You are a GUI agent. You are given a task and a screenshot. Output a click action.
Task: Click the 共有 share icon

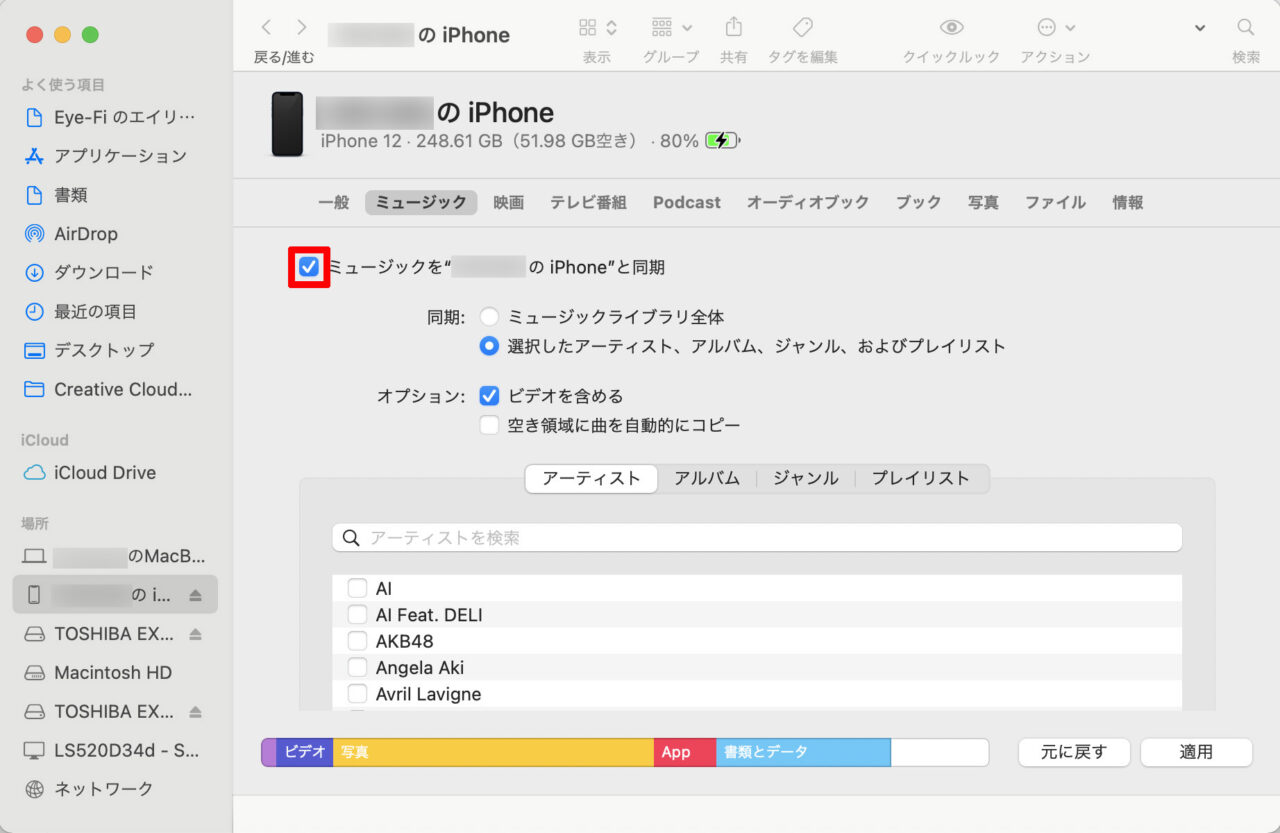733,27
